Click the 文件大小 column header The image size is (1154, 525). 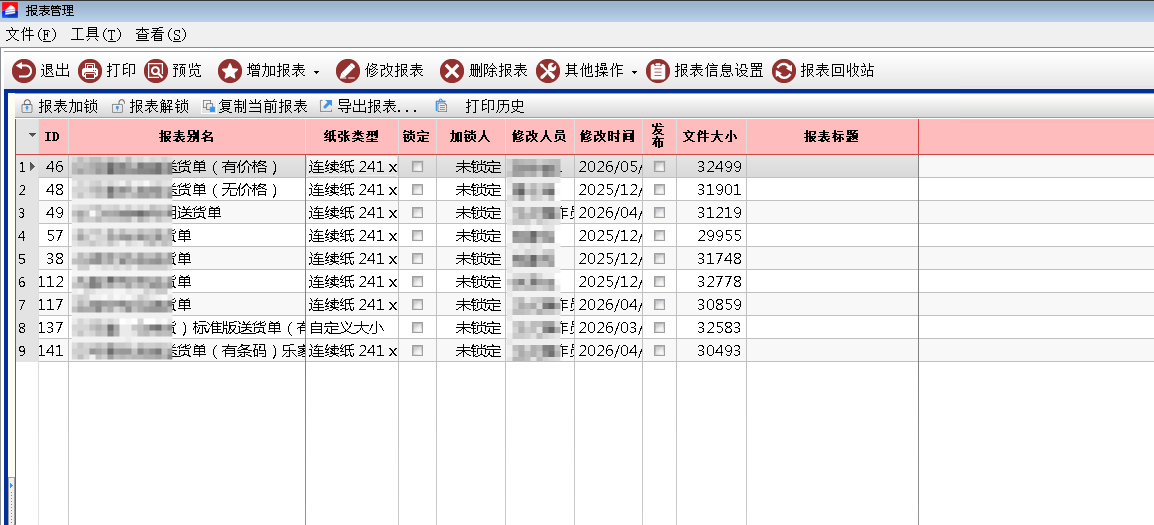(x=711, y=136)
